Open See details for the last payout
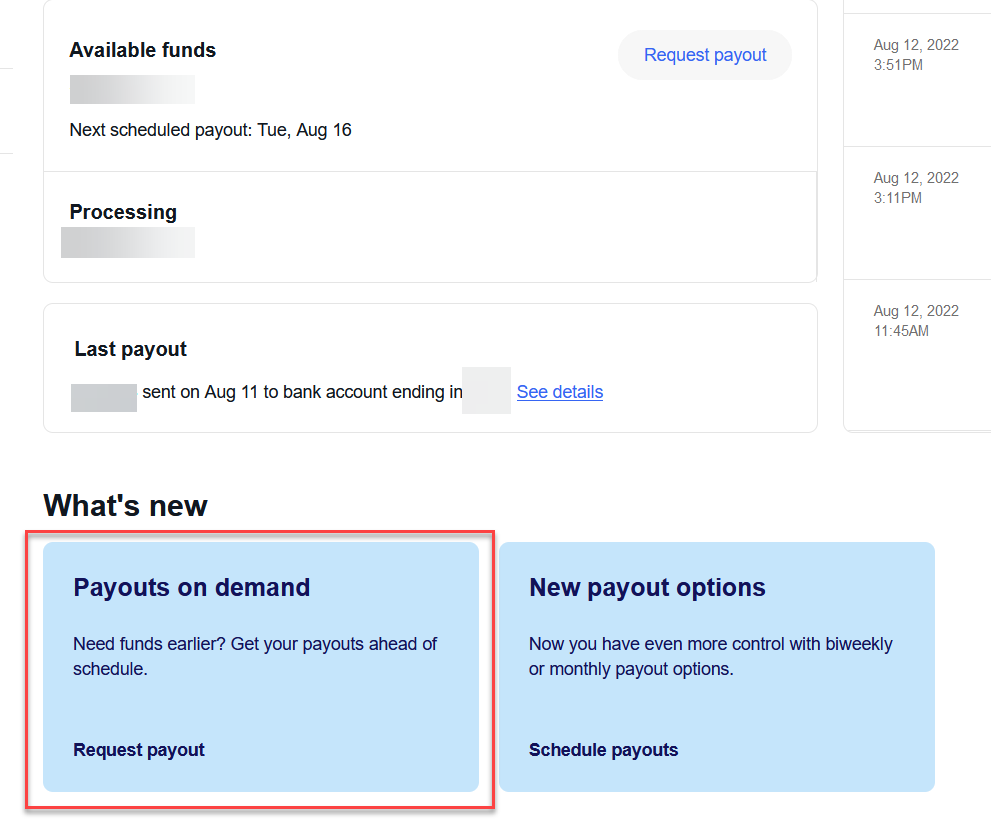The image size is (991, 827). coord(559,392)
